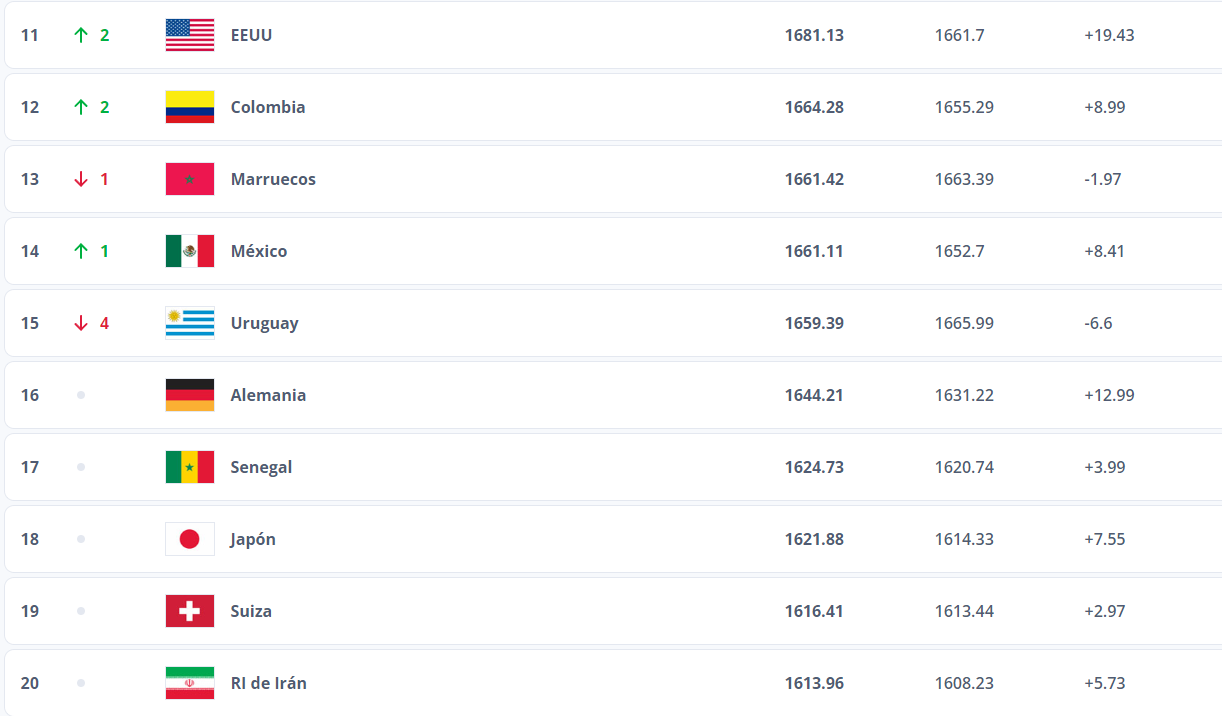The image size is (1222, 716).
Task: Select the Alemania team name
Action: (268, 395)
